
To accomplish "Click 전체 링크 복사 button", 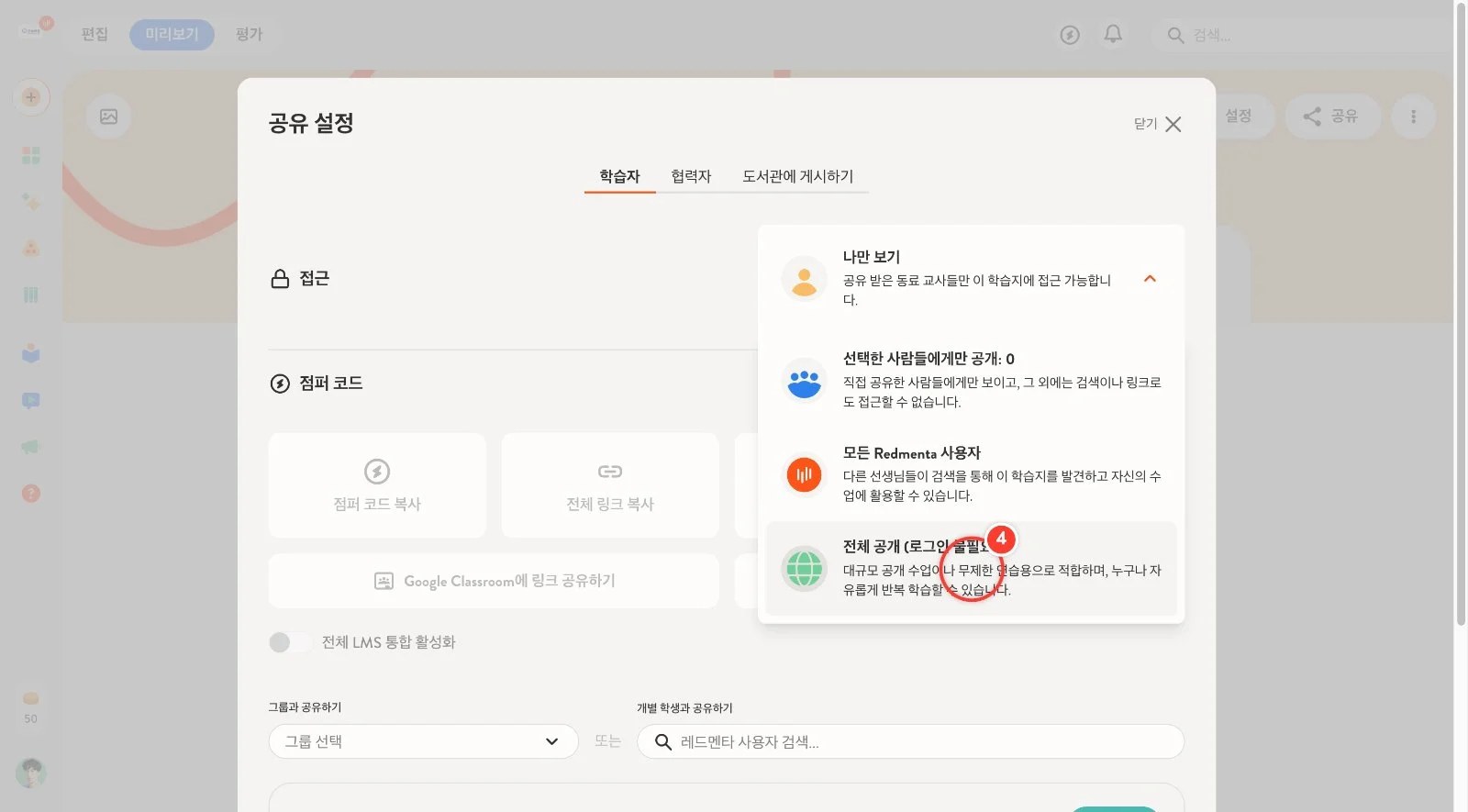I will coord(610,485).
